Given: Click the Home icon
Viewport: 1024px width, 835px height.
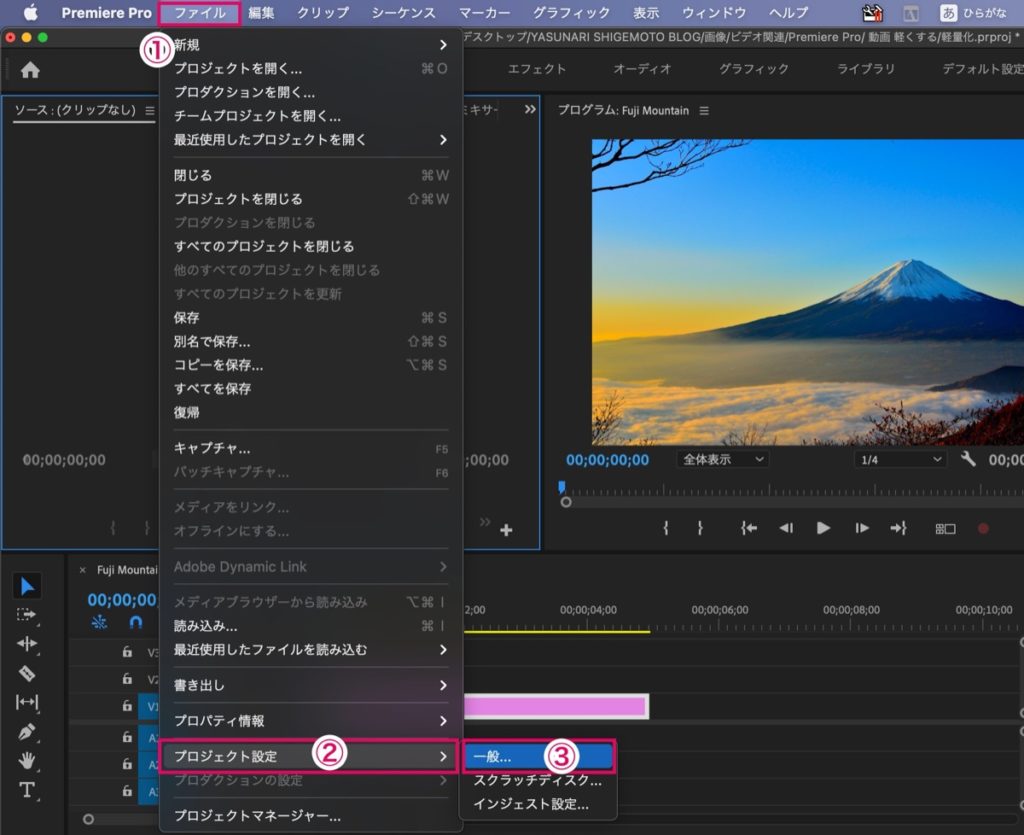Looking at the screenshot, I should tap(30, 70).
